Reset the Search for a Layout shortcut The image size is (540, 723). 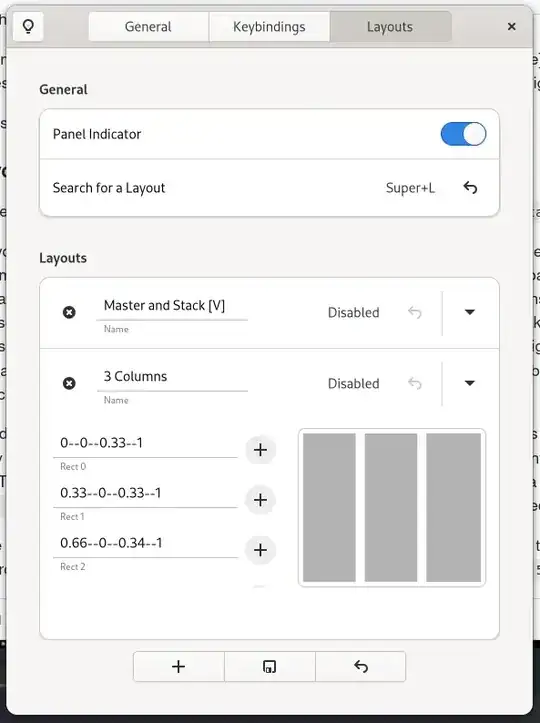470,188
